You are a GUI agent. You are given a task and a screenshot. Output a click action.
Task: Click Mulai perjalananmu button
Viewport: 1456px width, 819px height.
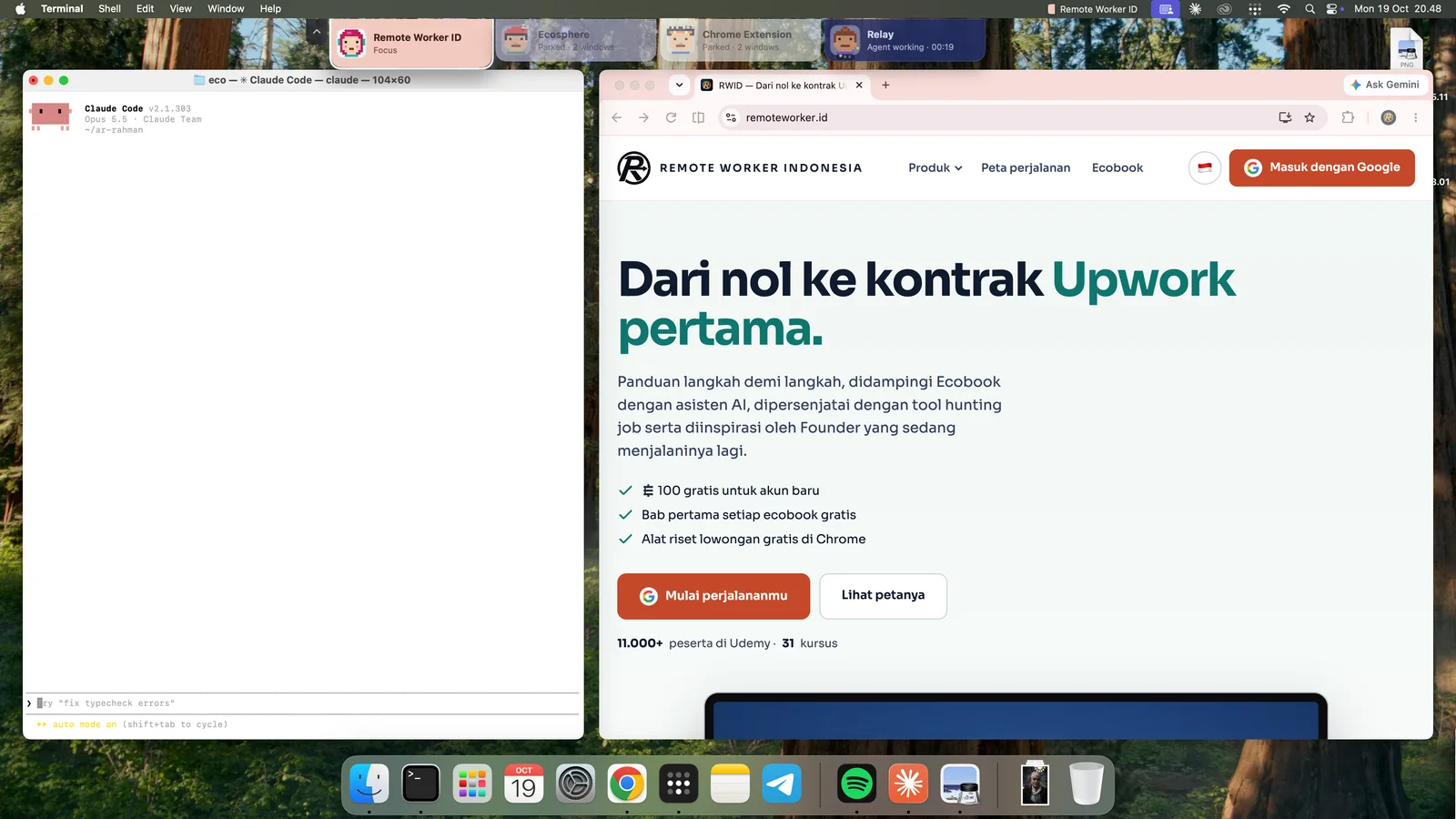click(x=713, y=596)
